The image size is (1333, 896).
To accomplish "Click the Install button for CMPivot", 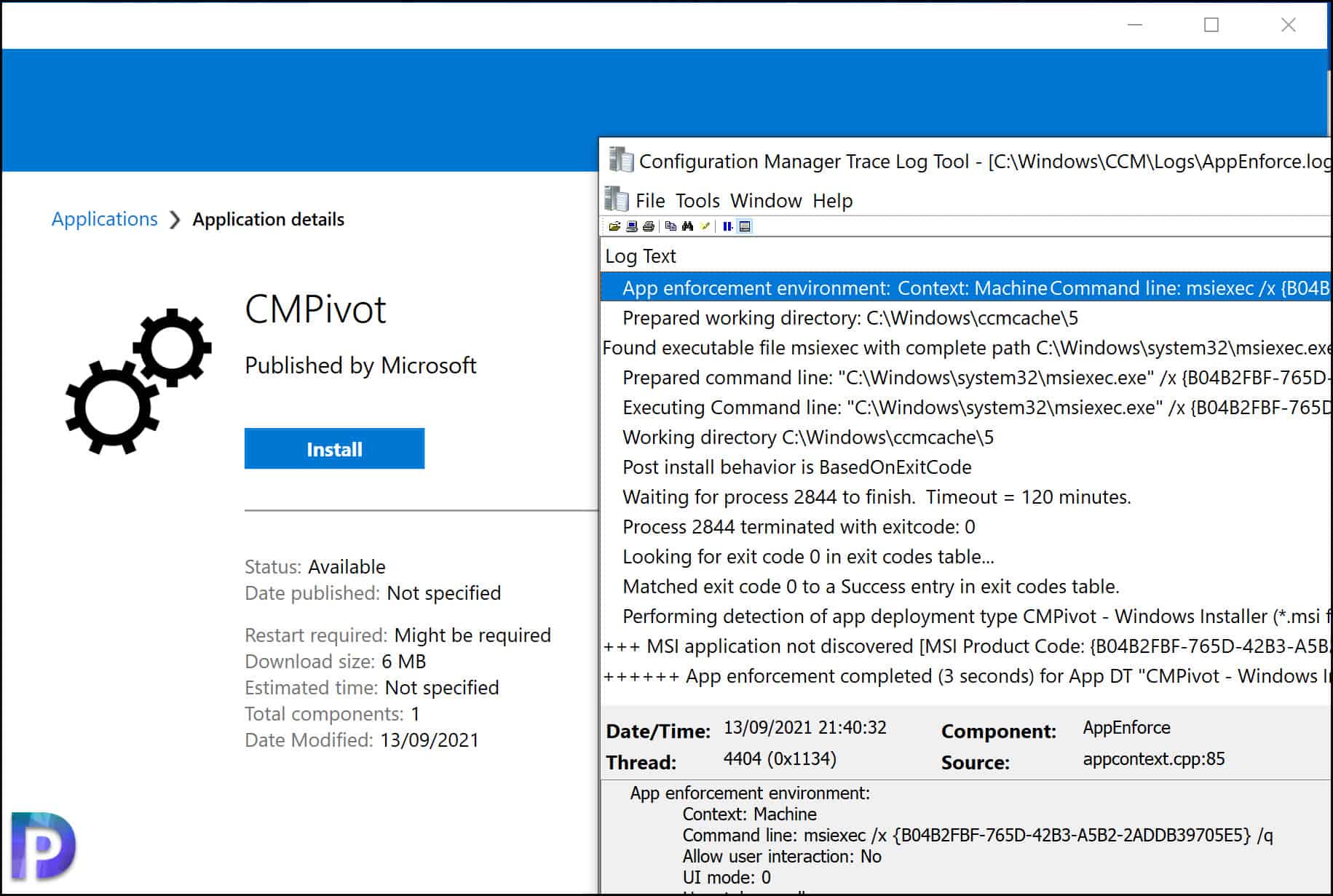I will (334, 448).
